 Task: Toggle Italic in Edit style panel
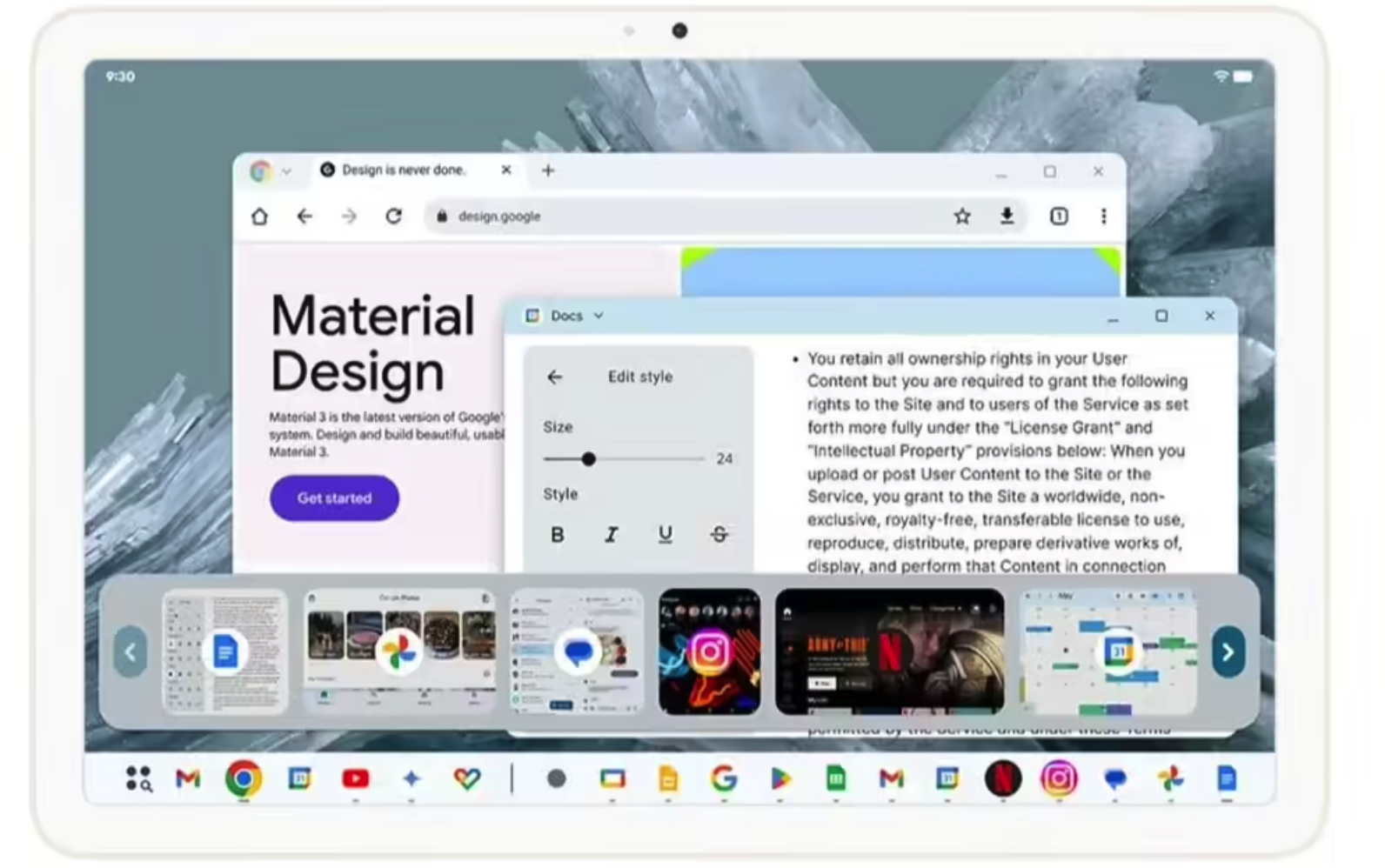(x=612, y=534)
